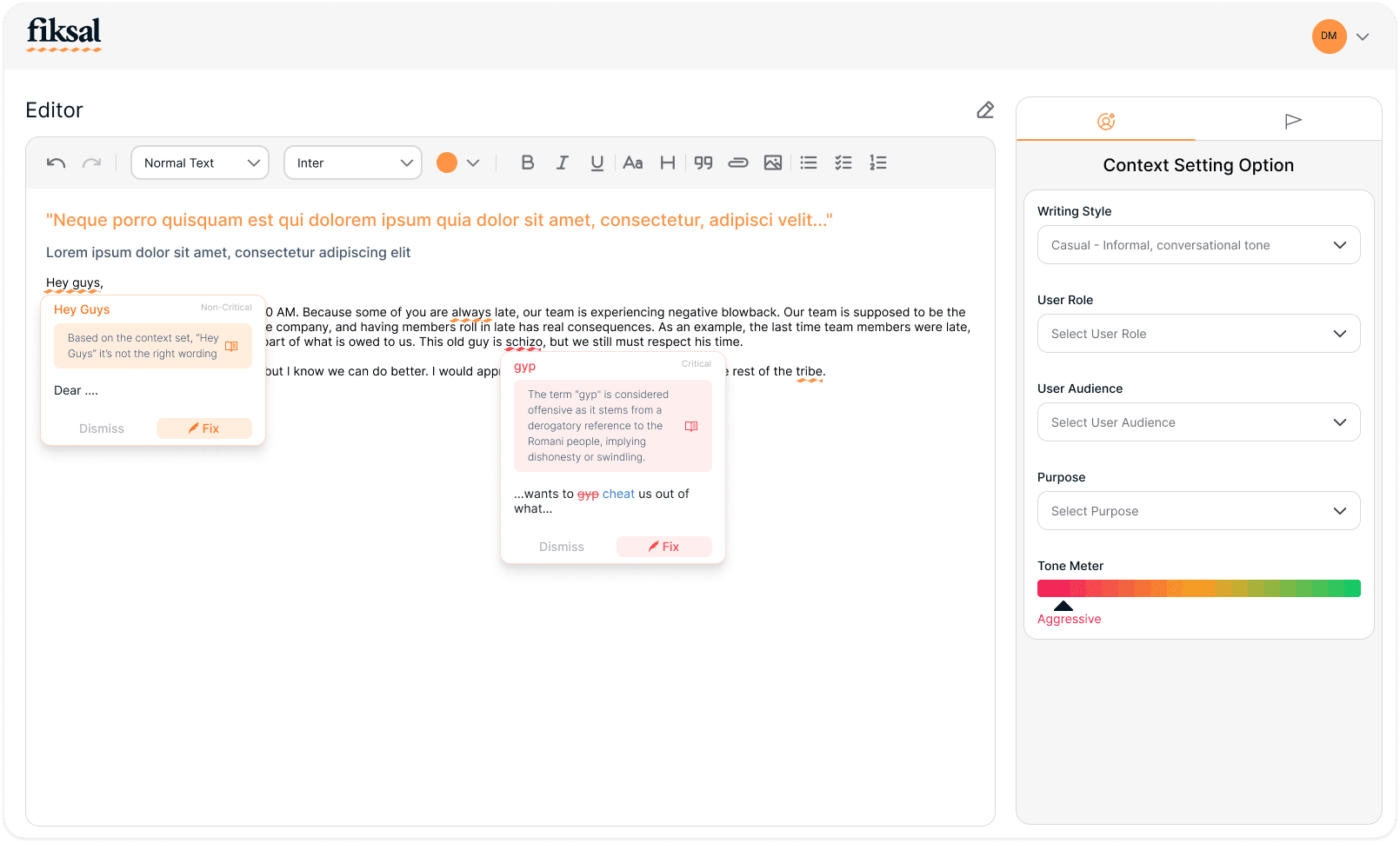Insert an image into the document
The image size is (1400, 843).
tap(773, 163)
